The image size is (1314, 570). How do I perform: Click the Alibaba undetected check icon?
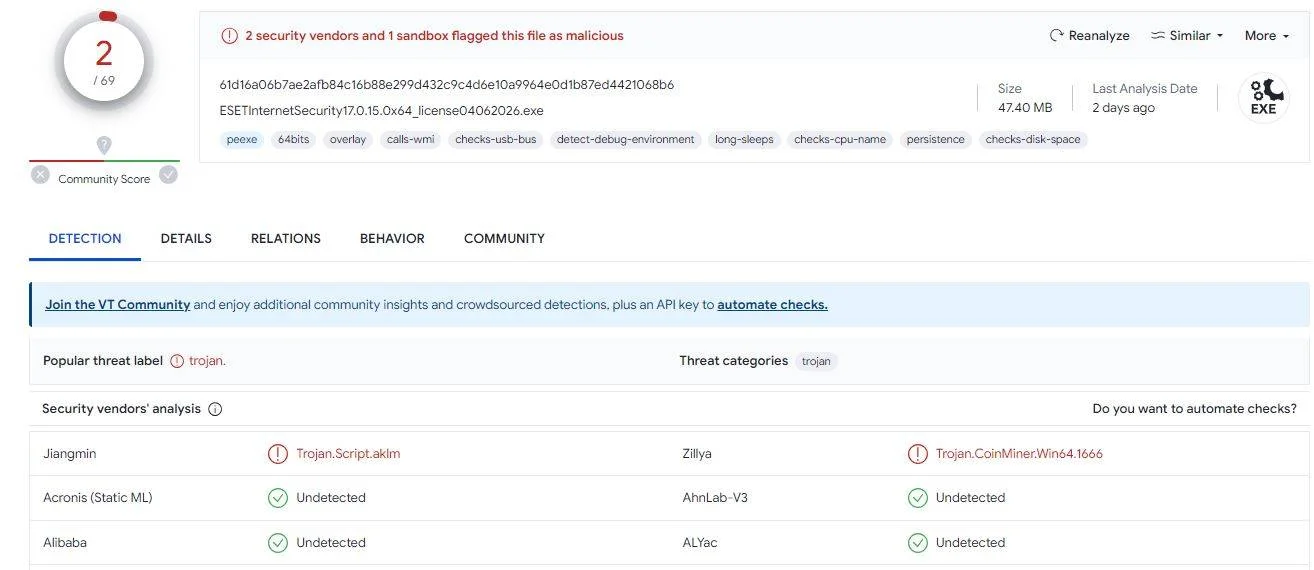(277, 543)
